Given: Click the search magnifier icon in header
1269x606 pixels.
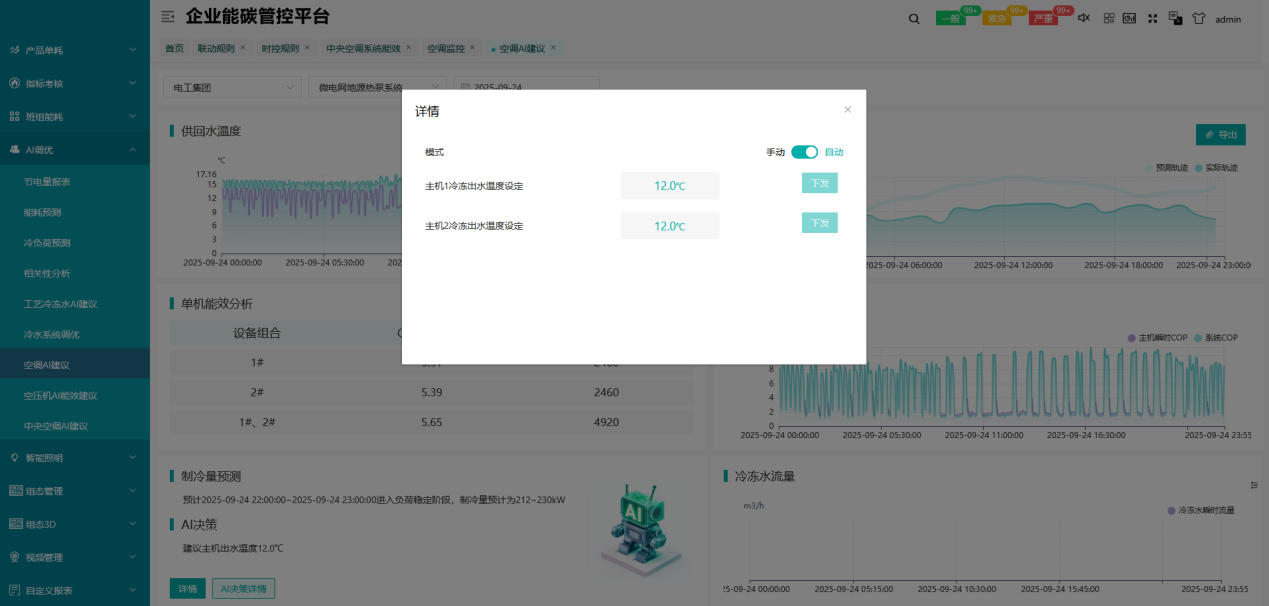Looking at the screenshot, I should point(913,19).
